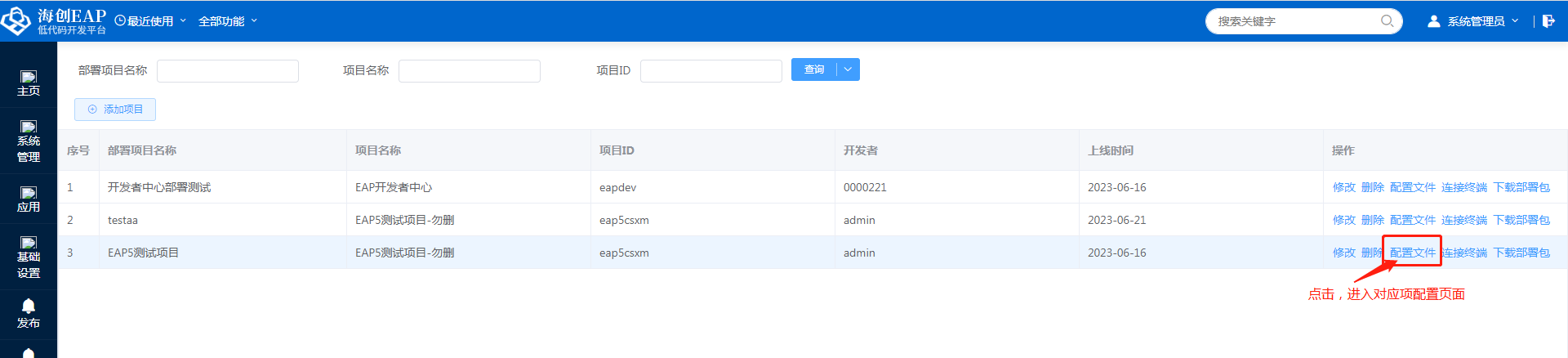Expand the 最近使用 dropdown menu
Image resolution: width=1568 pixels, height=358 pixels.
(151, 21)
